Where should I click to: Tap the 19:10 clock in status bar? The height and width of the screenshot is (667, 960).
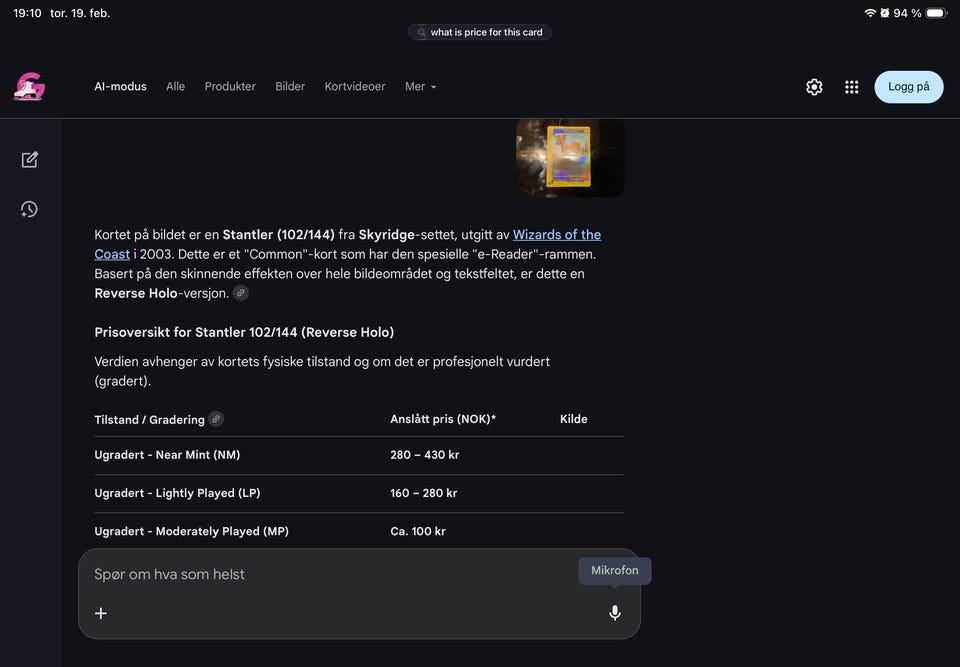[x=27, y=13]
